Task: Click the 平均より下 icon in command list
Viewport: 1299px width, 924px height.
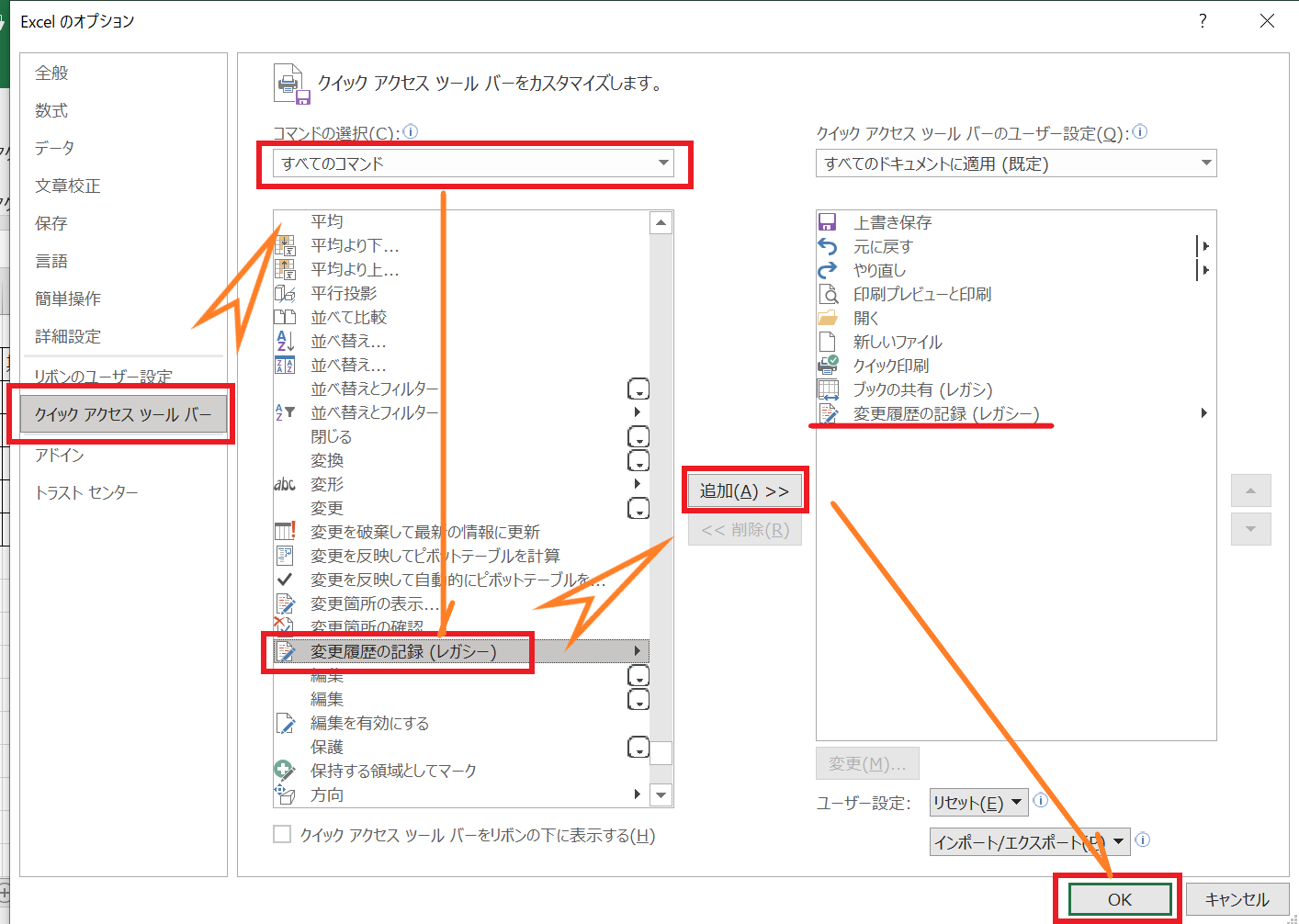Action: [286, 245]
